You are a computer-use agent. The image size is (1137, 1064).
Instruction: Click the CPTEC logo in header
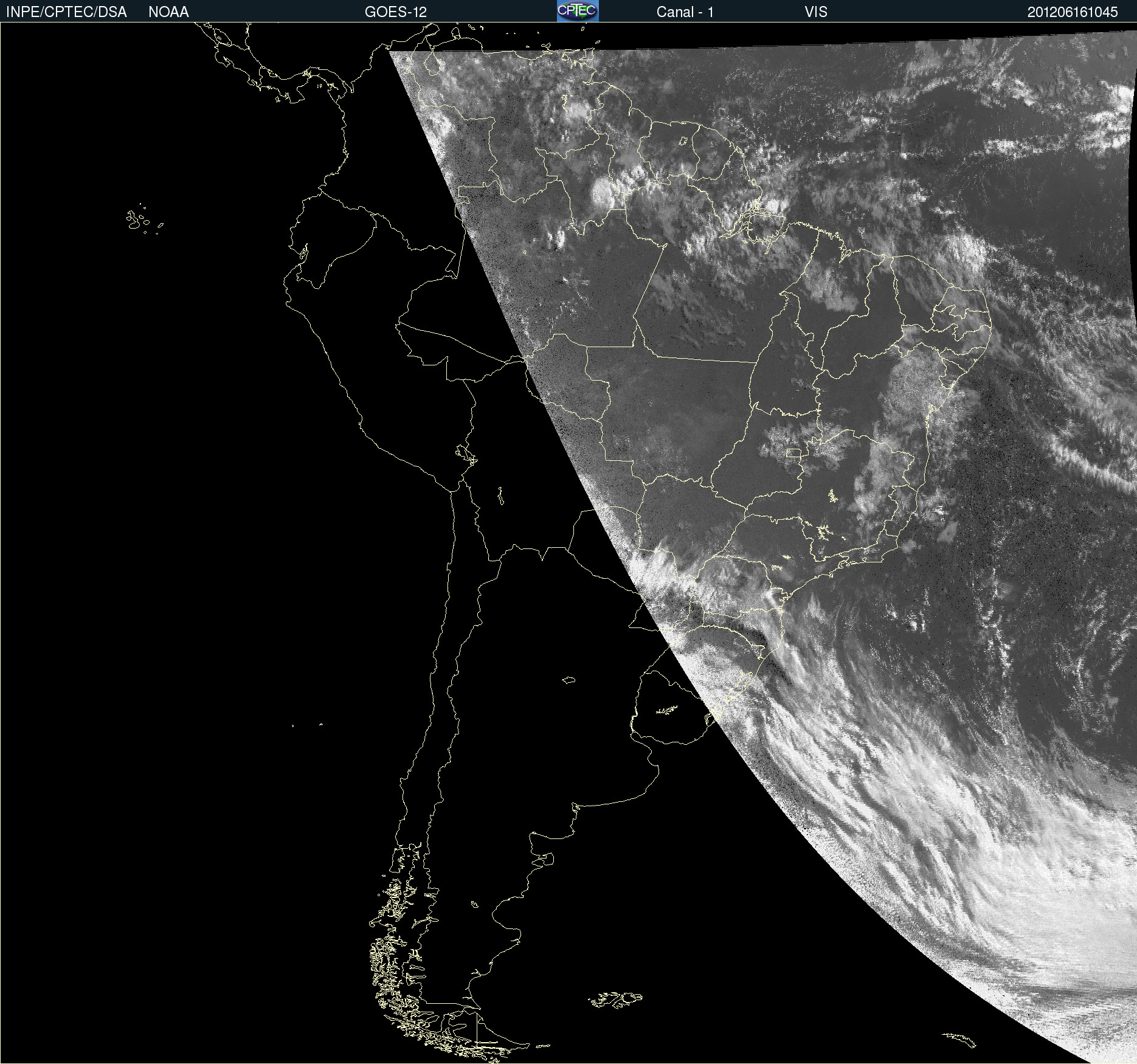click(578, 11)
